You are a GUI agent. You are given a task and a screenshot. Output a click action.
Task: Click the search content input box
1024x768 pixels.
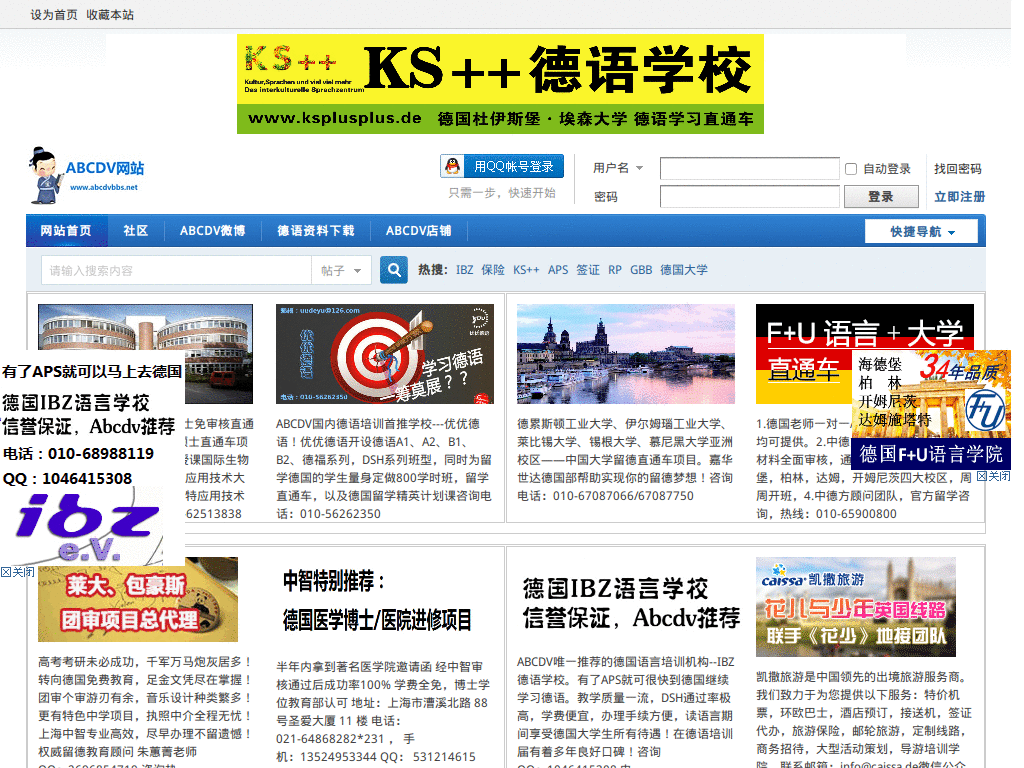point(176,270)
